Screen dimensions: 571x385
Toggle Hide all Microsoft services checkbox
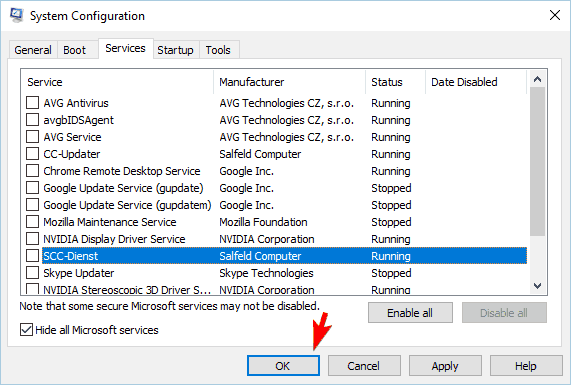tap(26, 330)
